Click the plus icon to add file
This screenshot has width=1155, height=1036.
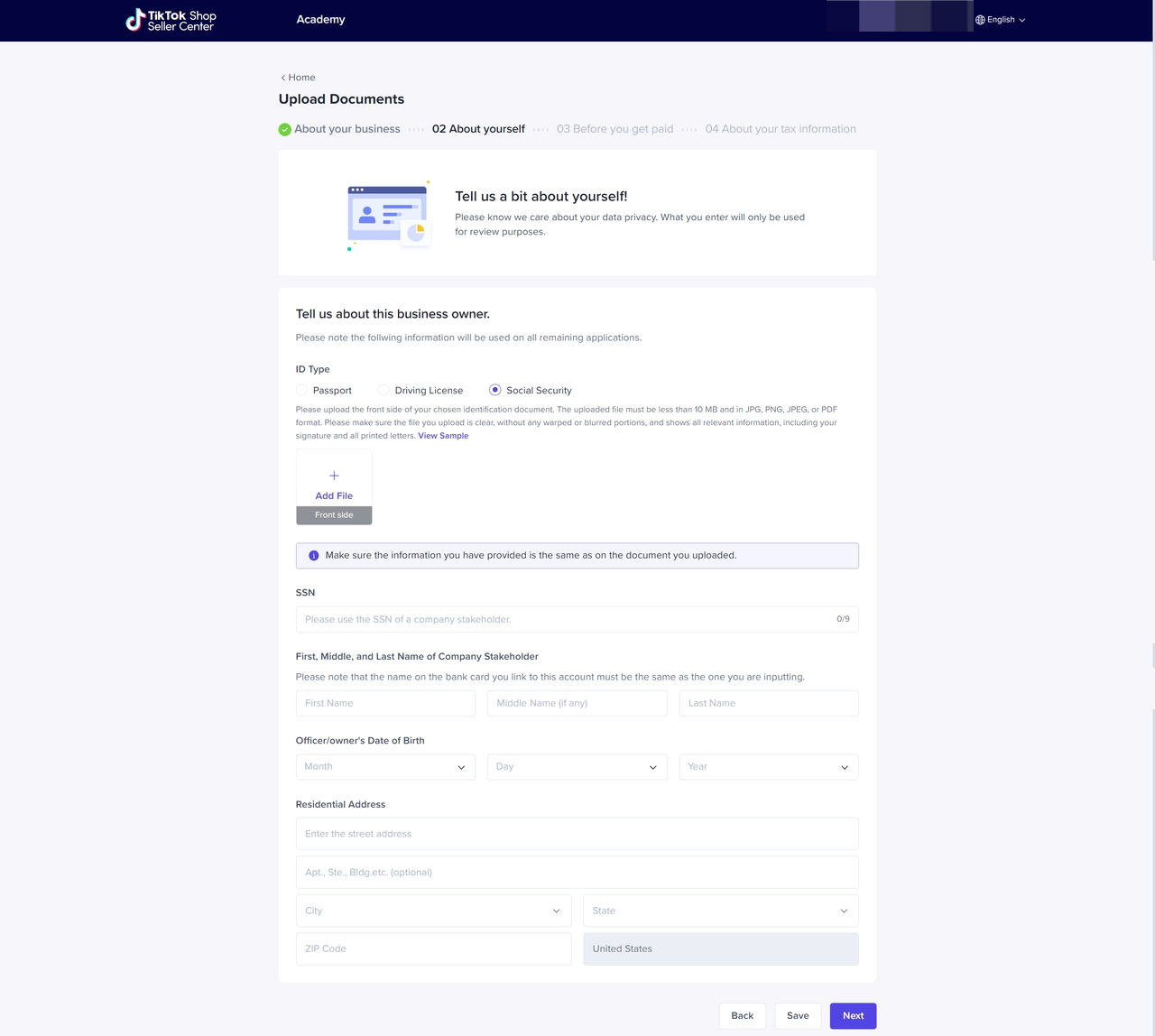(334, 476)
